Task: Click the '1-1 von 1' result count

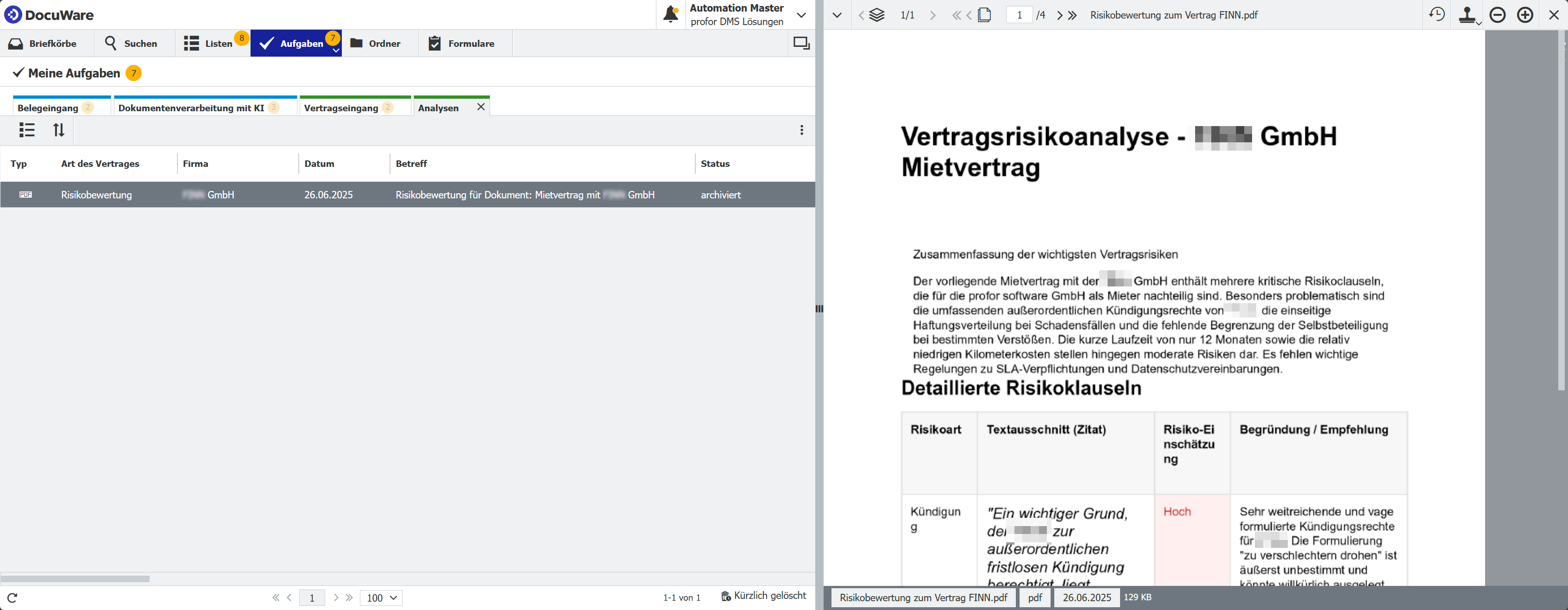Action: [x=682, y=598]
